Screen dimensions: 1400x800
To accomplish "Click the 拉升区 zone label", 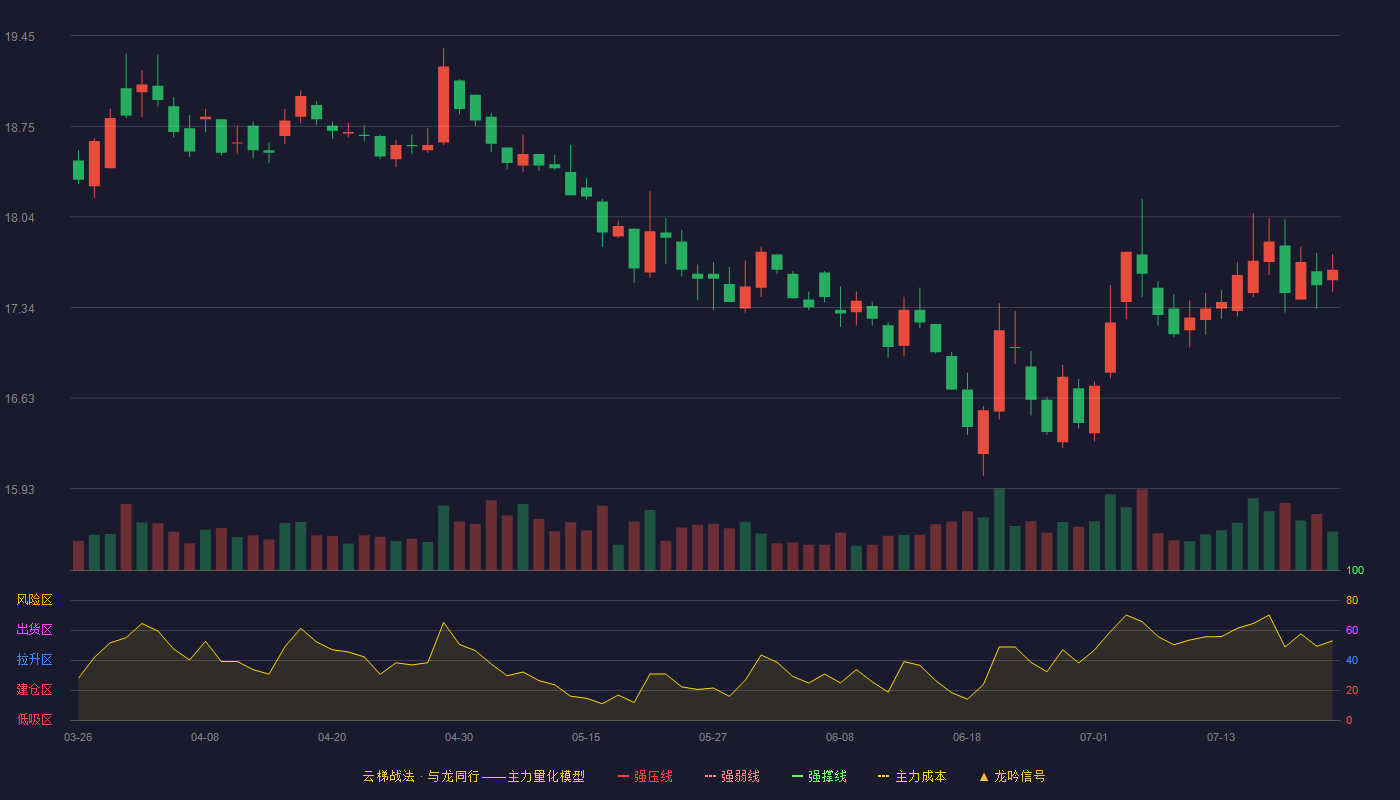I will 34,660.
